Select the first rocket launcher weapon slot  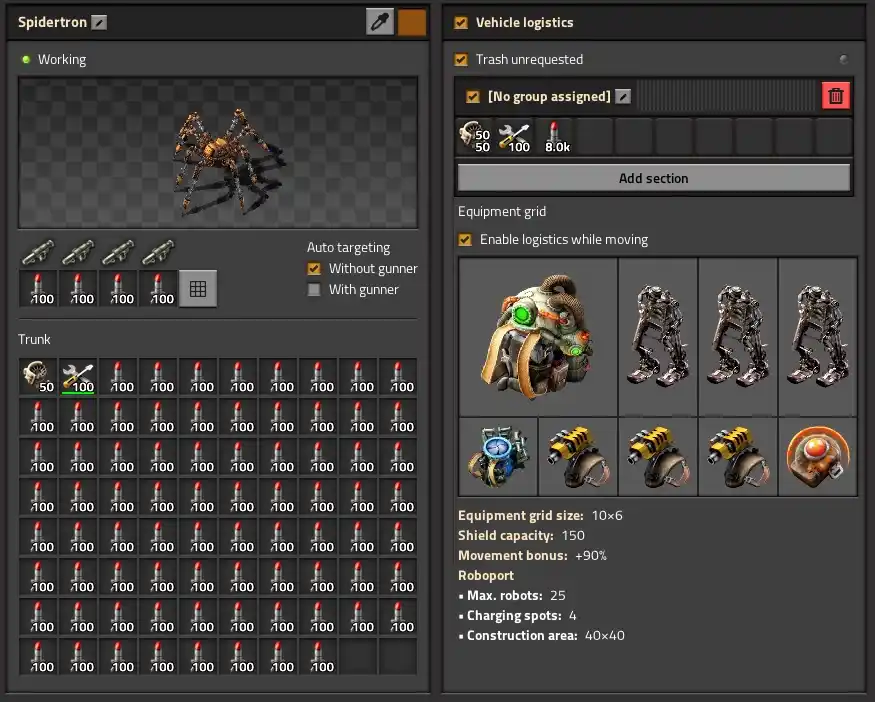pyautogui.click(x=38, y=252)
